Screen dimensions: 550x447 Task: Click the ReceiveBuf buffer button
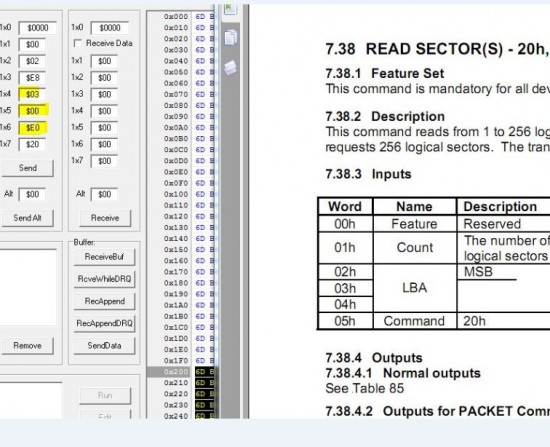click(104, 257)
